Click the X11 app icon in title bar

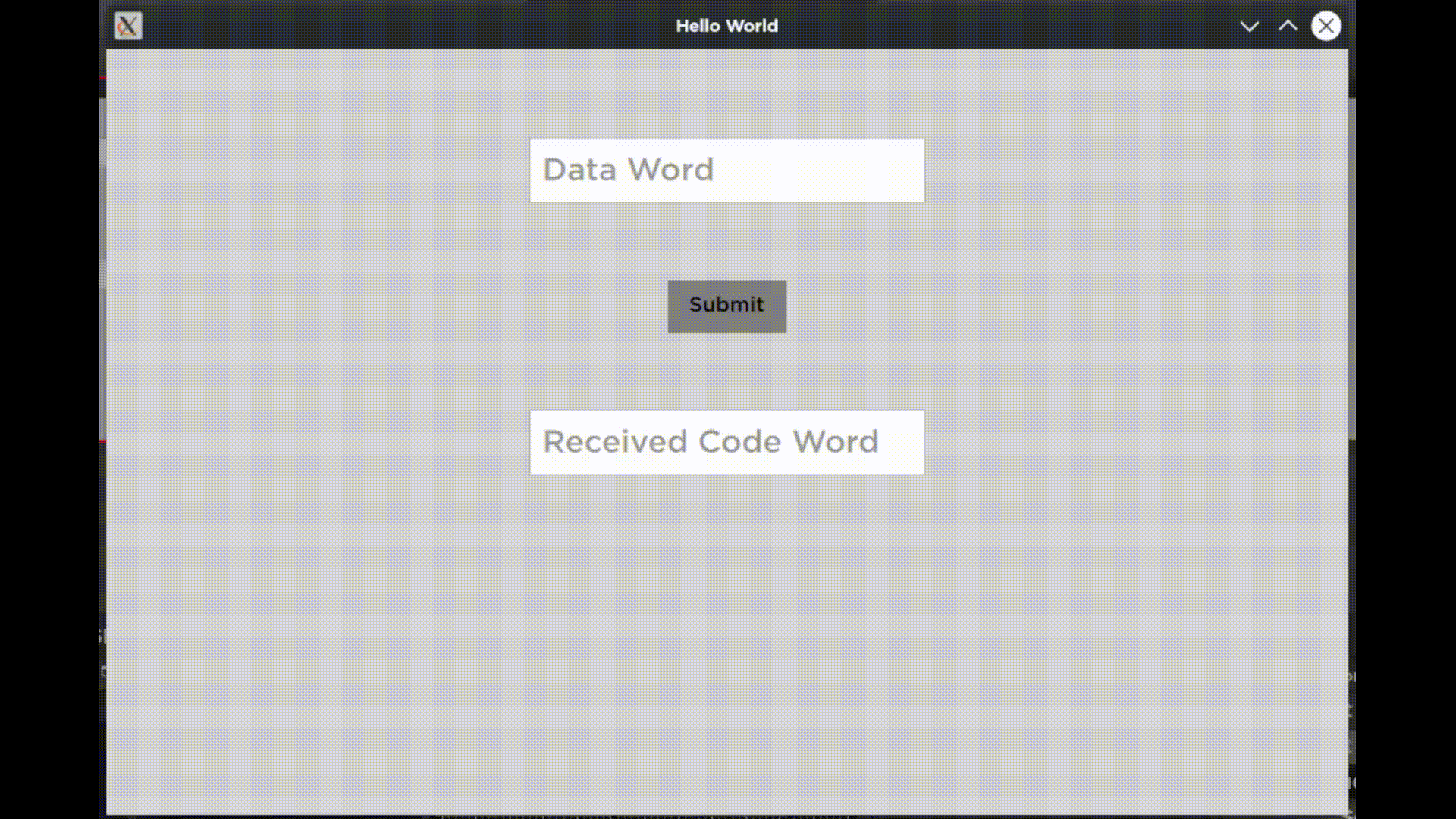coord(127,26)
